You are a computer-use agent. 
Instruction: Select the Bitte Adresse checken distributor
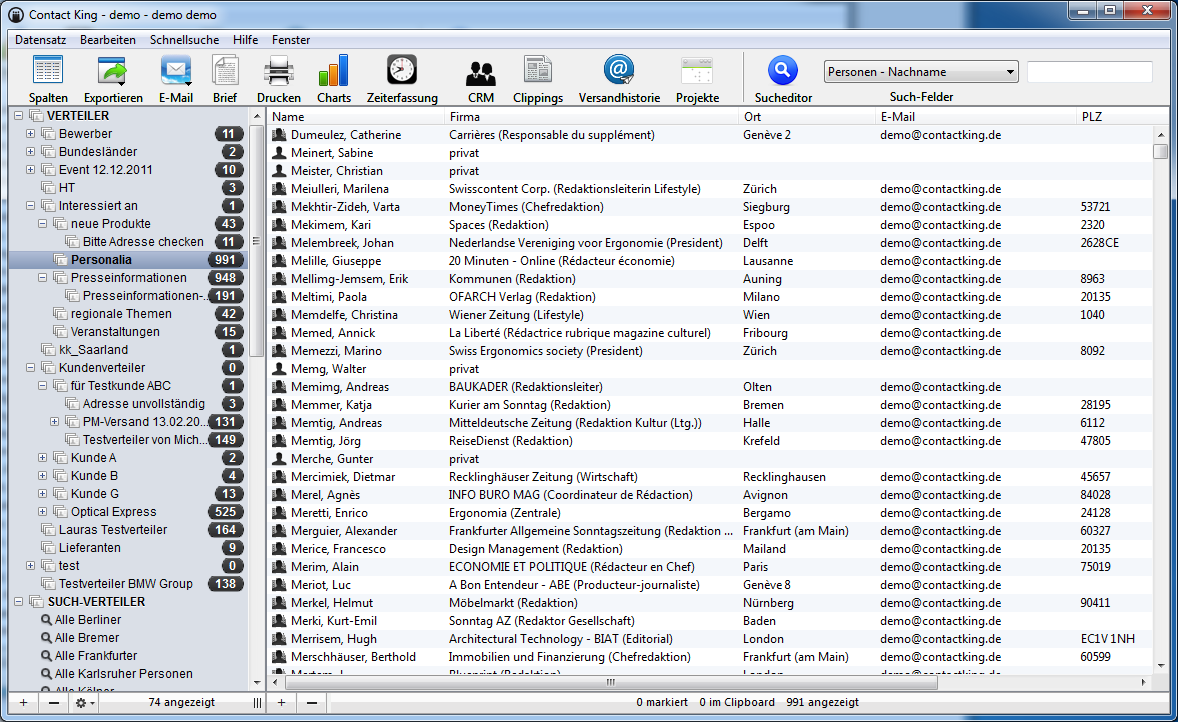[x=143, y=241]
